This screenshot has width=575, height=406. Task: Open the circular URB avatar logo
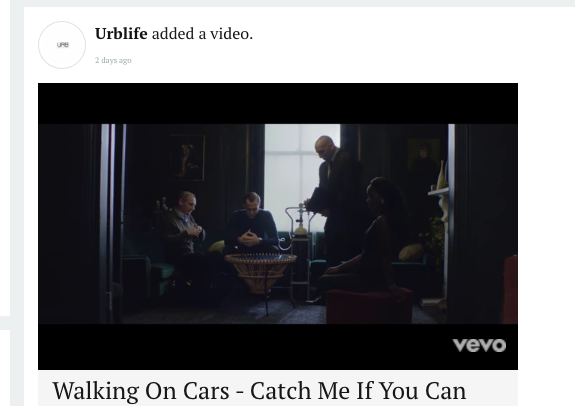coord(62,45)
